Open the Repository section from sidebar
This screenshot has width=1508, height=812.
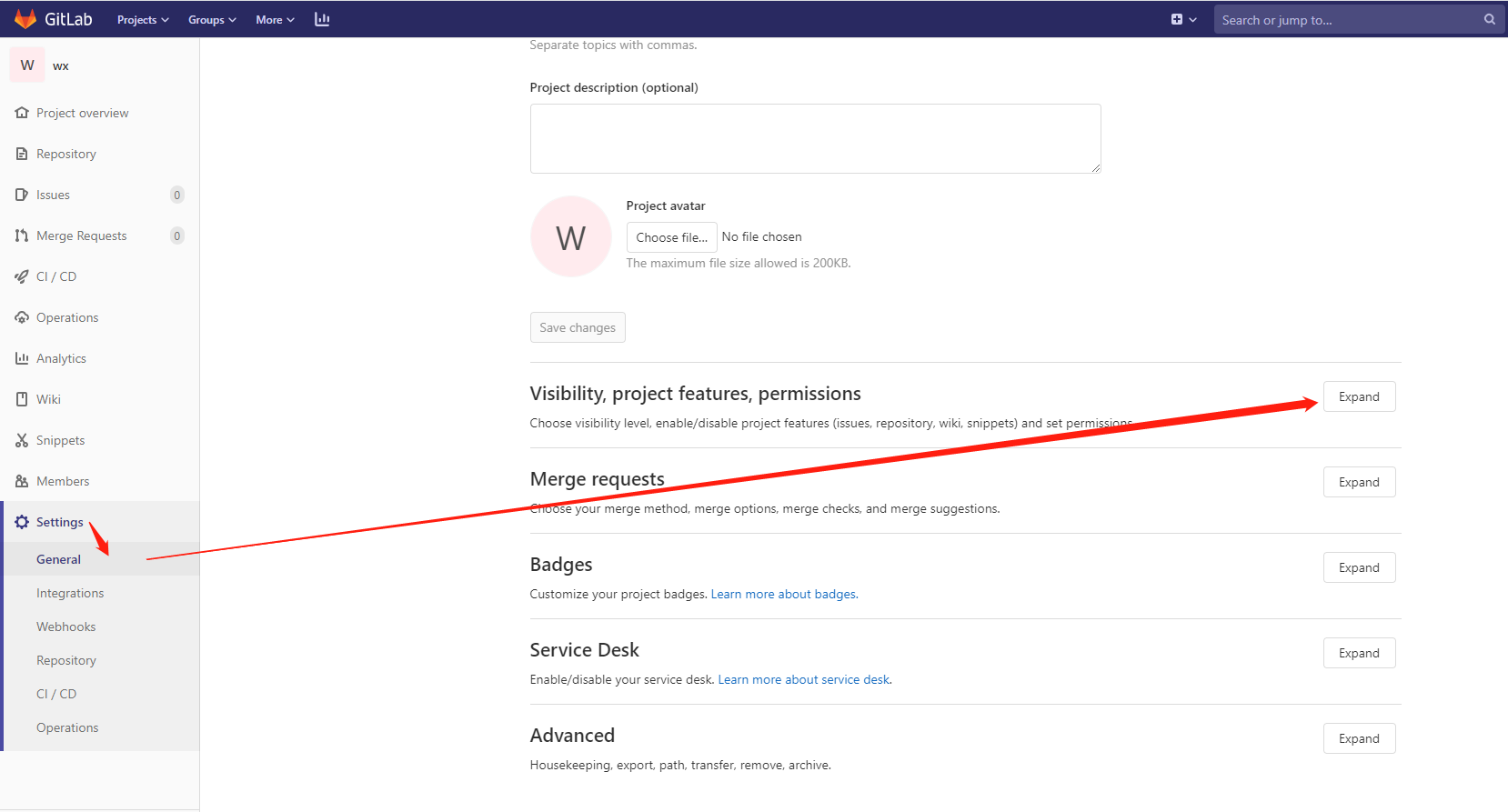pos(22,153)
